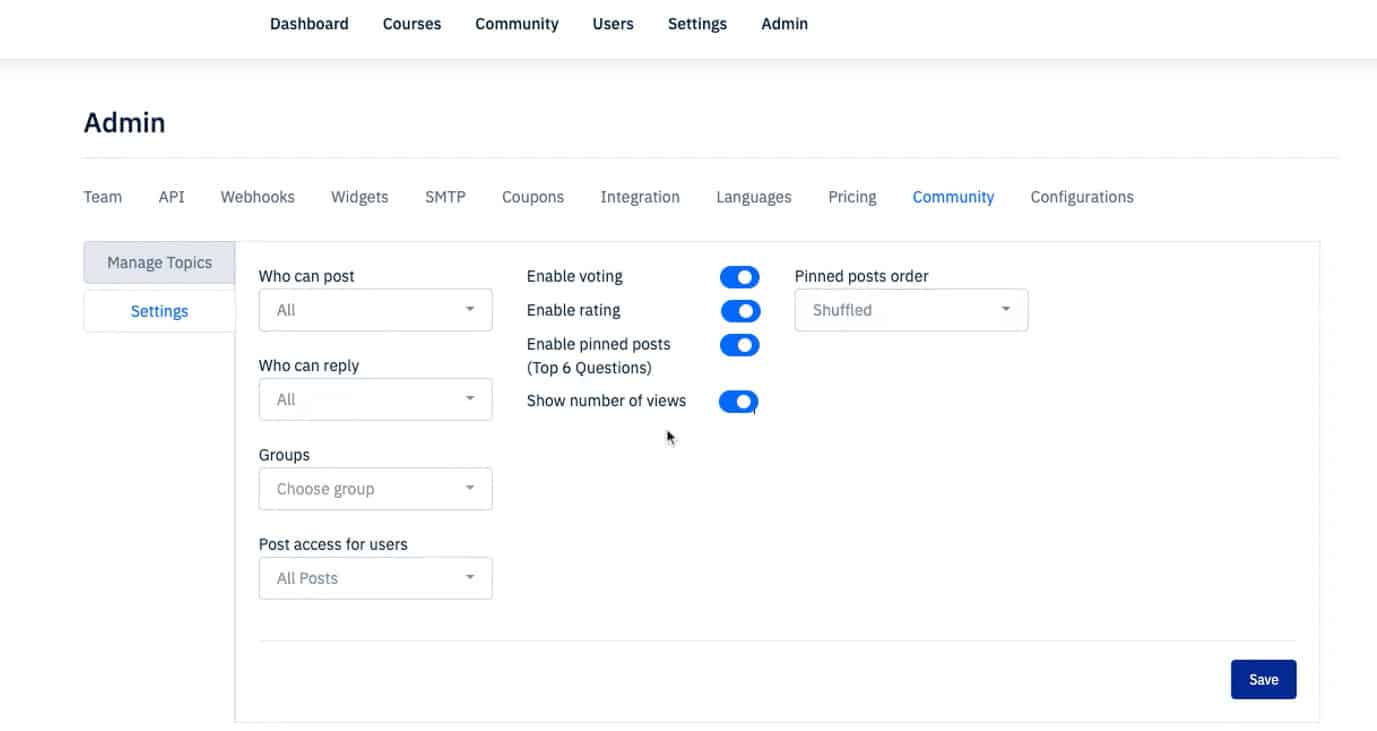Expand the Pinned posts order dropdown
The width and height of the screenshot is (1377, 731).
911,310
